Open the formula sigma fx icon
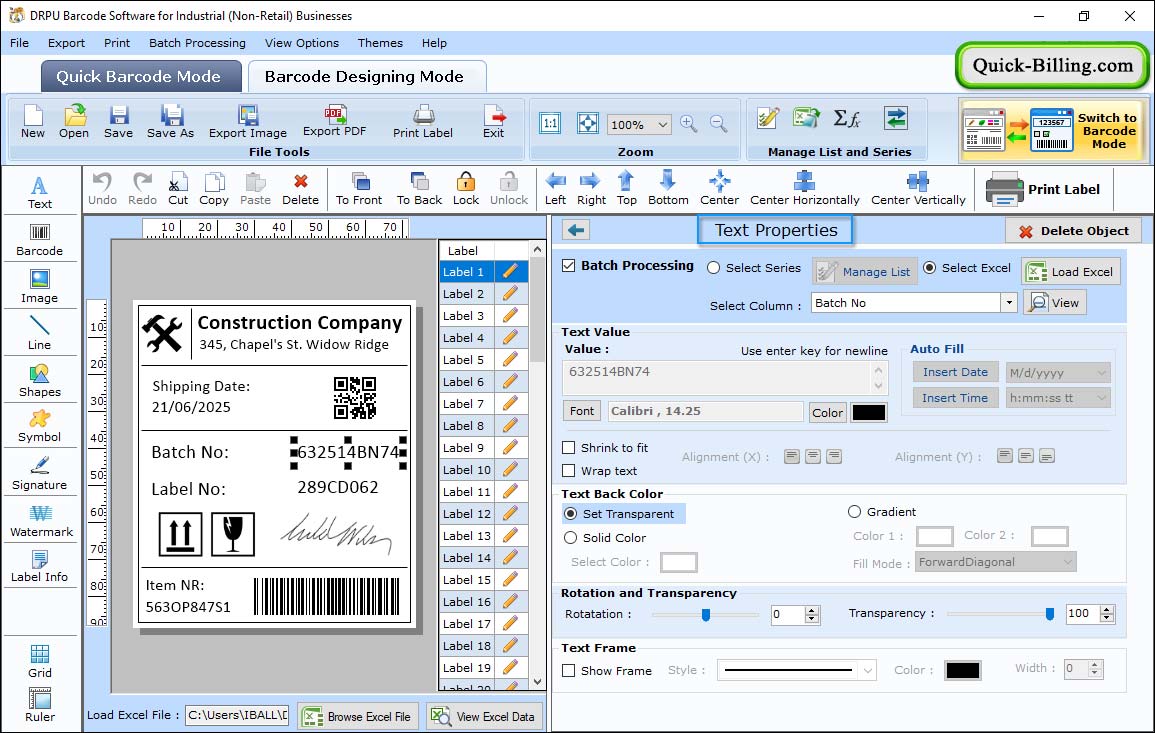Screen dimensions: 1155x733 click(x=847, y=119)
